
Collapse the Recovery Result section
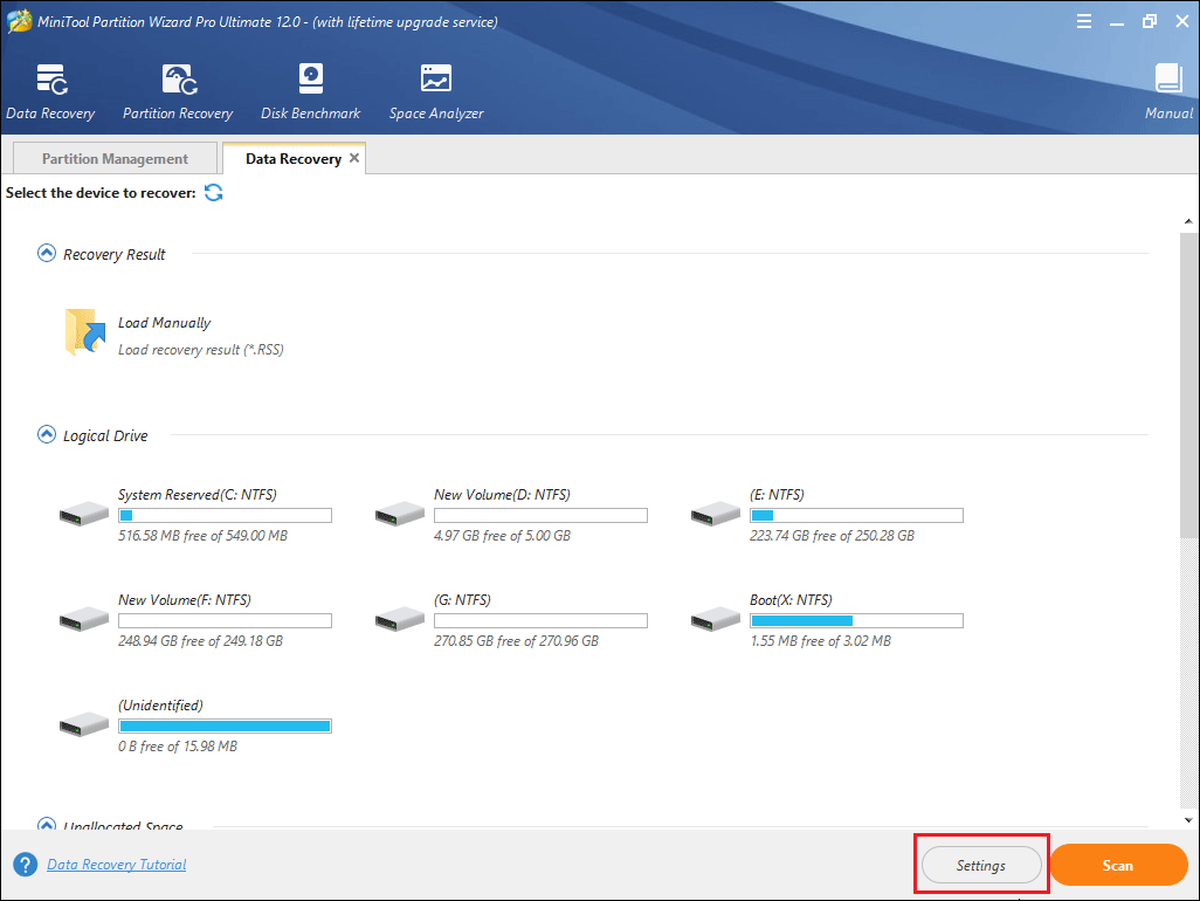point(46,254)
